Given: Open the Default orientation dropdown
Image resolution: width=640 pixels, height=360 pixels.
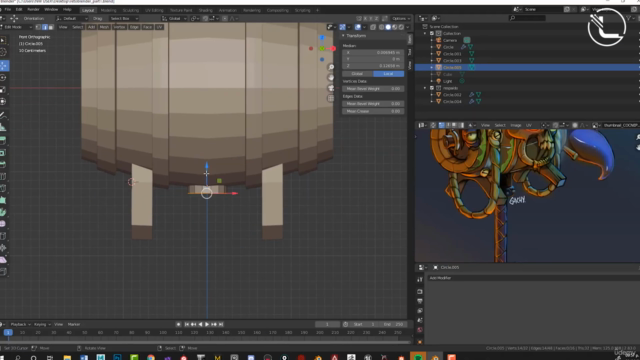Looking at the screenshot, I should [x=72, y=18].
